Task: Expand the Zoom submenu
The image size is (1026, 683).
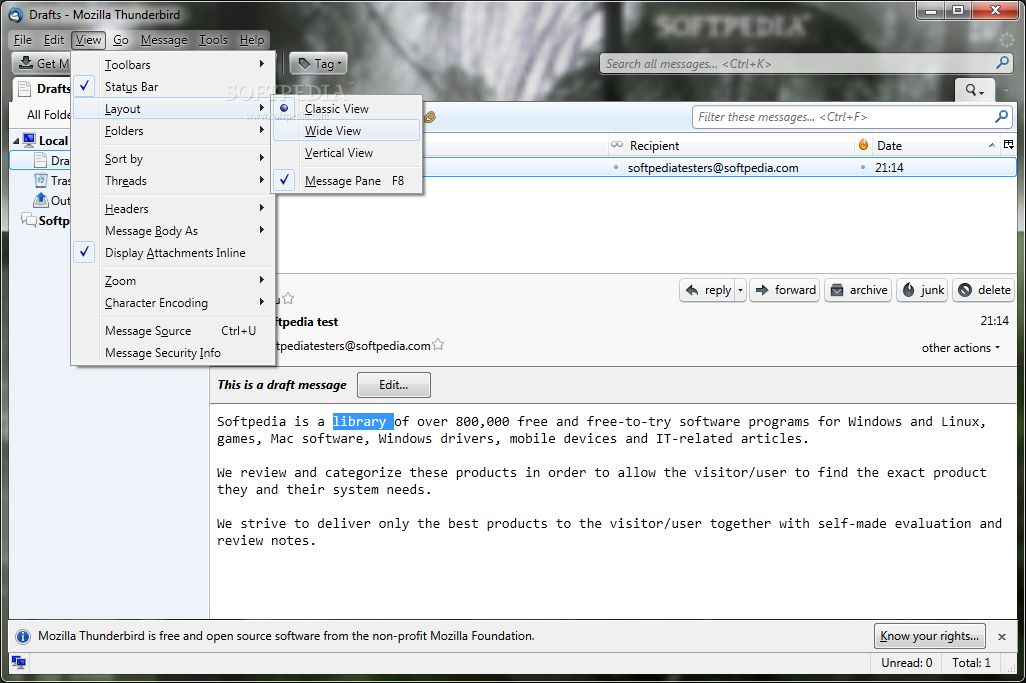Action: point(173,281)
